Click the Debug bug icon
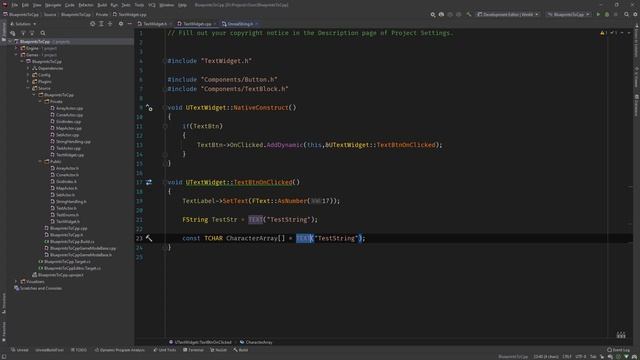 [x=607, y=14]
